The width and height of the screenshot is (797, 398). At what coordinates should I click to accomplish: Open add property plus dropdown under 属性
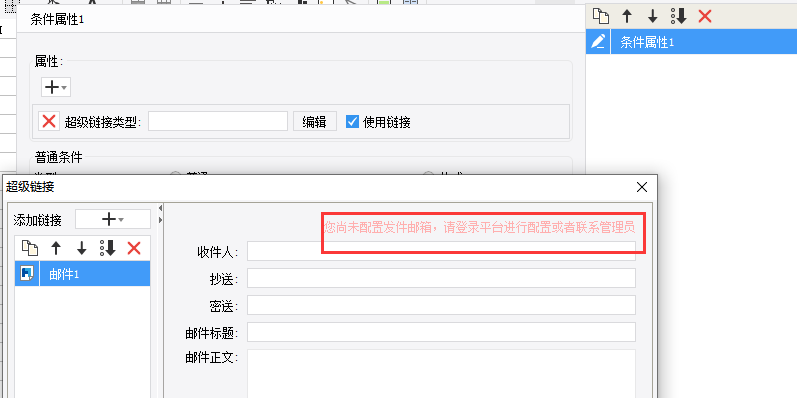point(56,87)
